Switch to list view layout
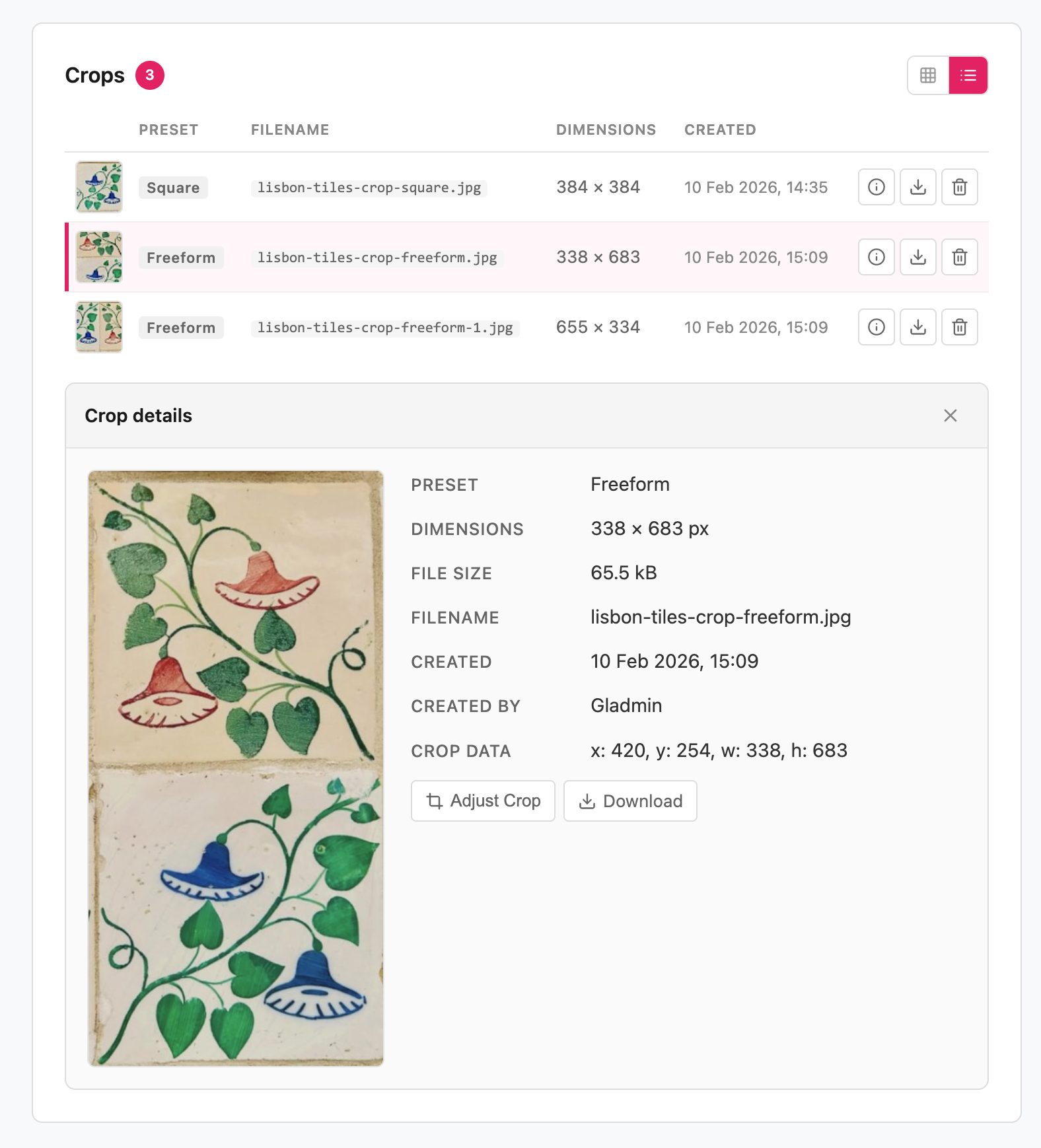This screenshot has height=1148, width=1041. coord(968,75)
